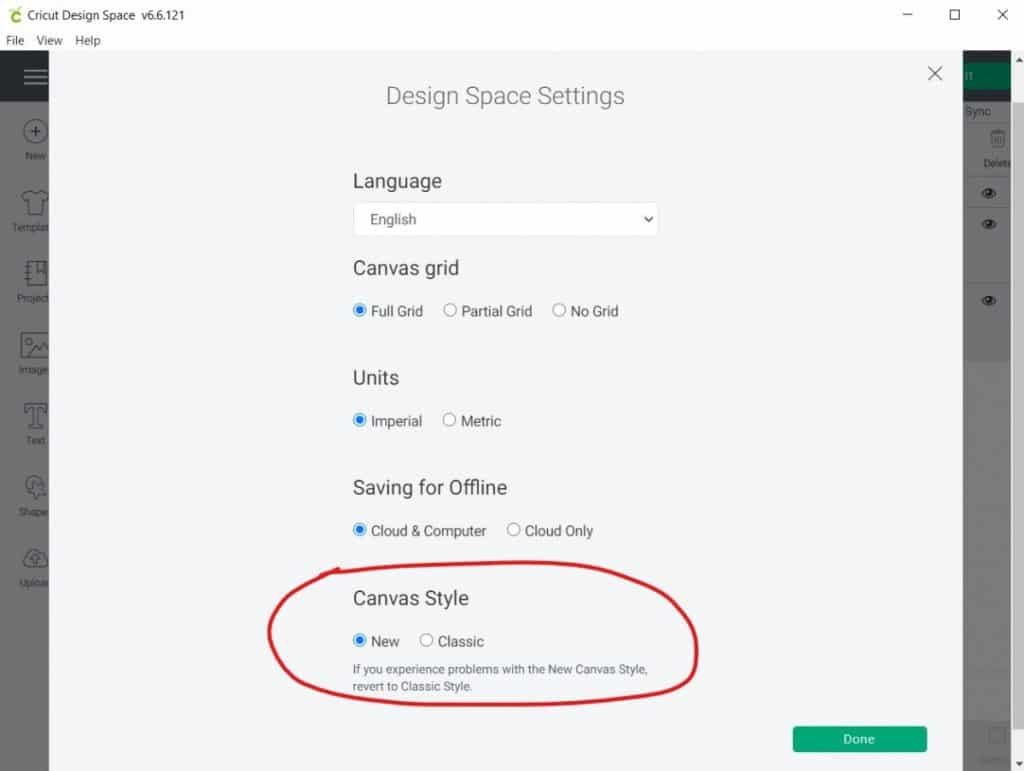The image size is (1024, 771).
Task: Open the Upload cloud icon
Action: pos(35,559)
